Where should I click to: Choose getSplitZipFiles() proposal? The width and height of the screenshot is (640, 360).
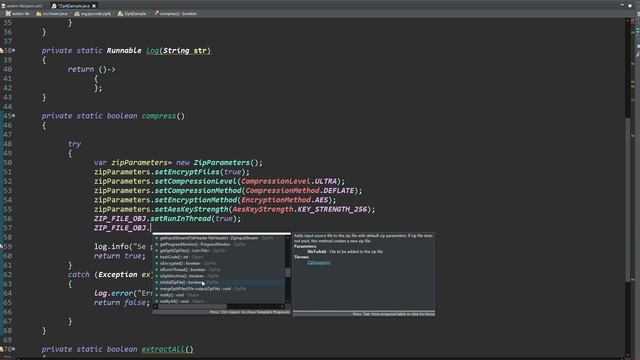pyautogui.click(x=220, y=251)
